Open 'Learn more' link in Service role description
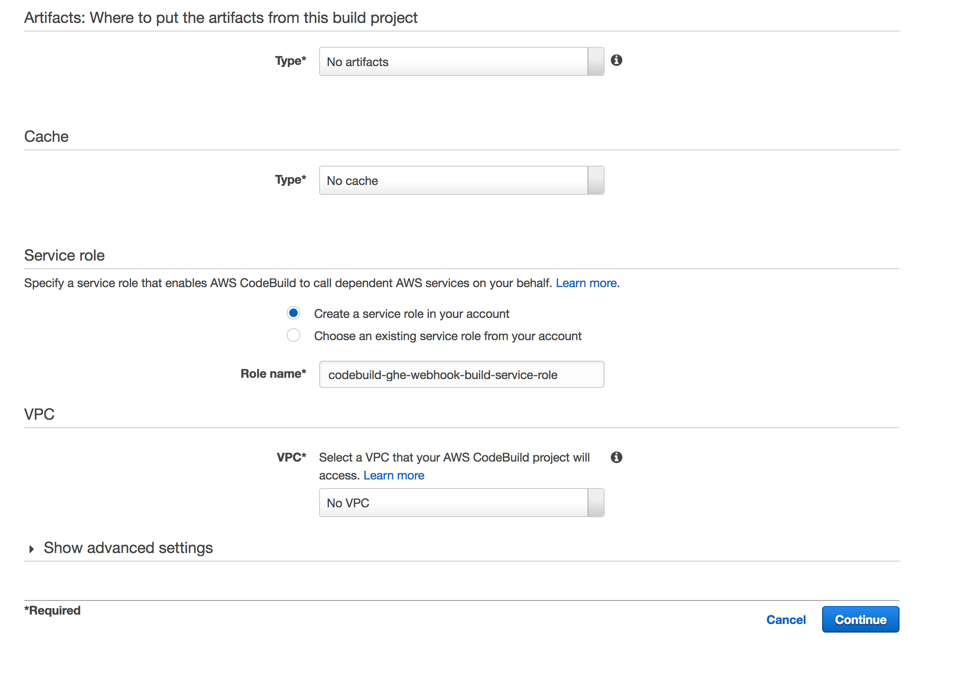This screenshot has width=974, height=675. [x=586, y=283]
